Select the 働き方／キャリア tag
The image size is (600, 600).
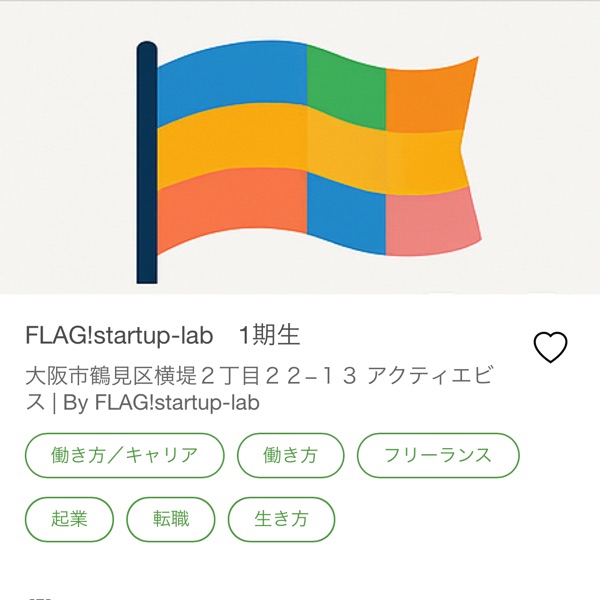point(124,455)
